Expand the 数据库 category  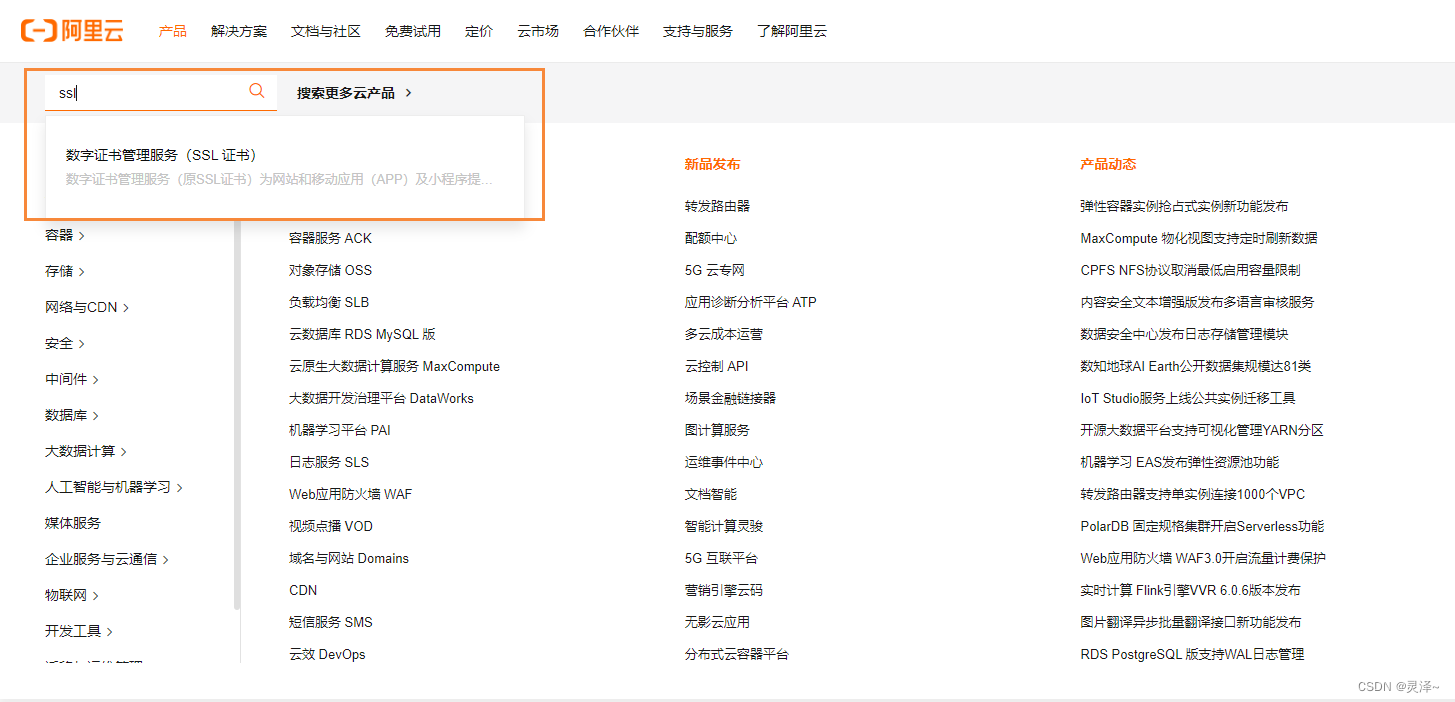72,415
